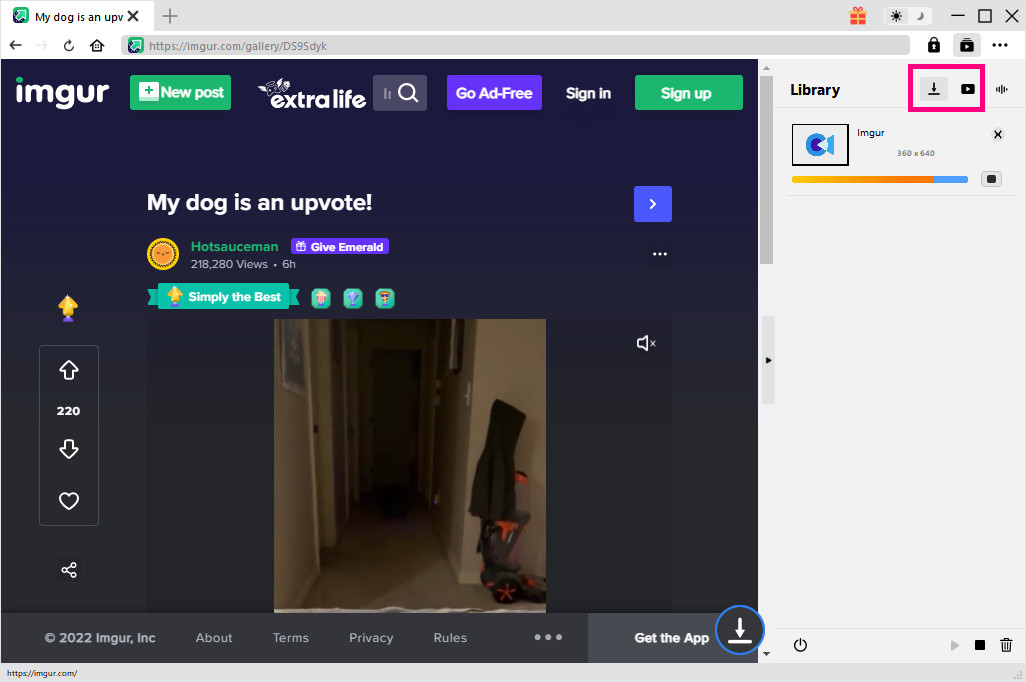1026x682 pixels.
Task: Open the browser three-dot menu
Action: click(1000, 45)
